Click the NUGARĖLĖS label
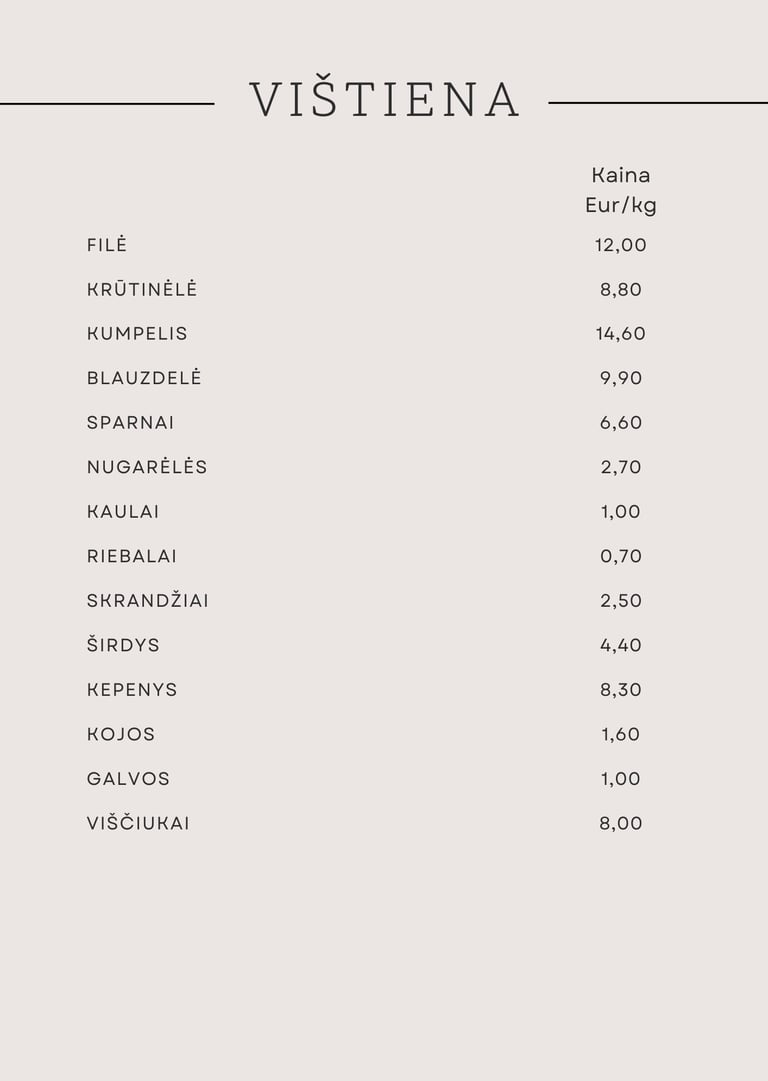Image resolution: width=768 pixels, height=1081 pixels. tap(147, 466)
